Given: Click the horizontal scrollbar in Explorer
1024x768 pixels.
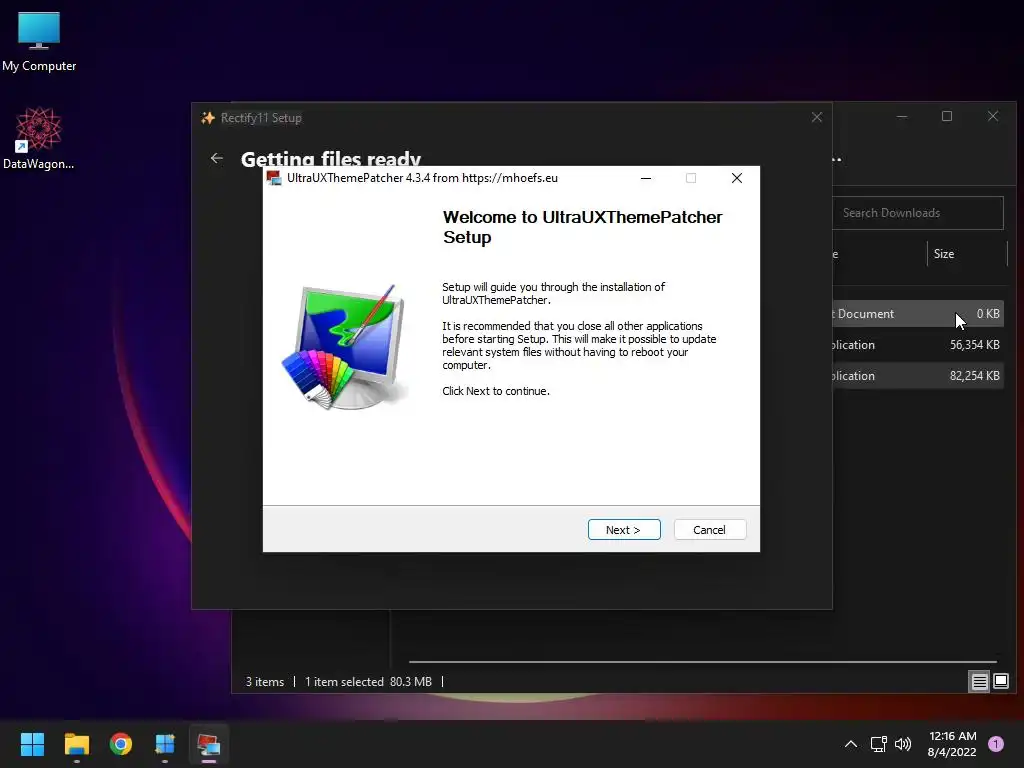Looking at the screenshot, I should click(x=703, y=662).
